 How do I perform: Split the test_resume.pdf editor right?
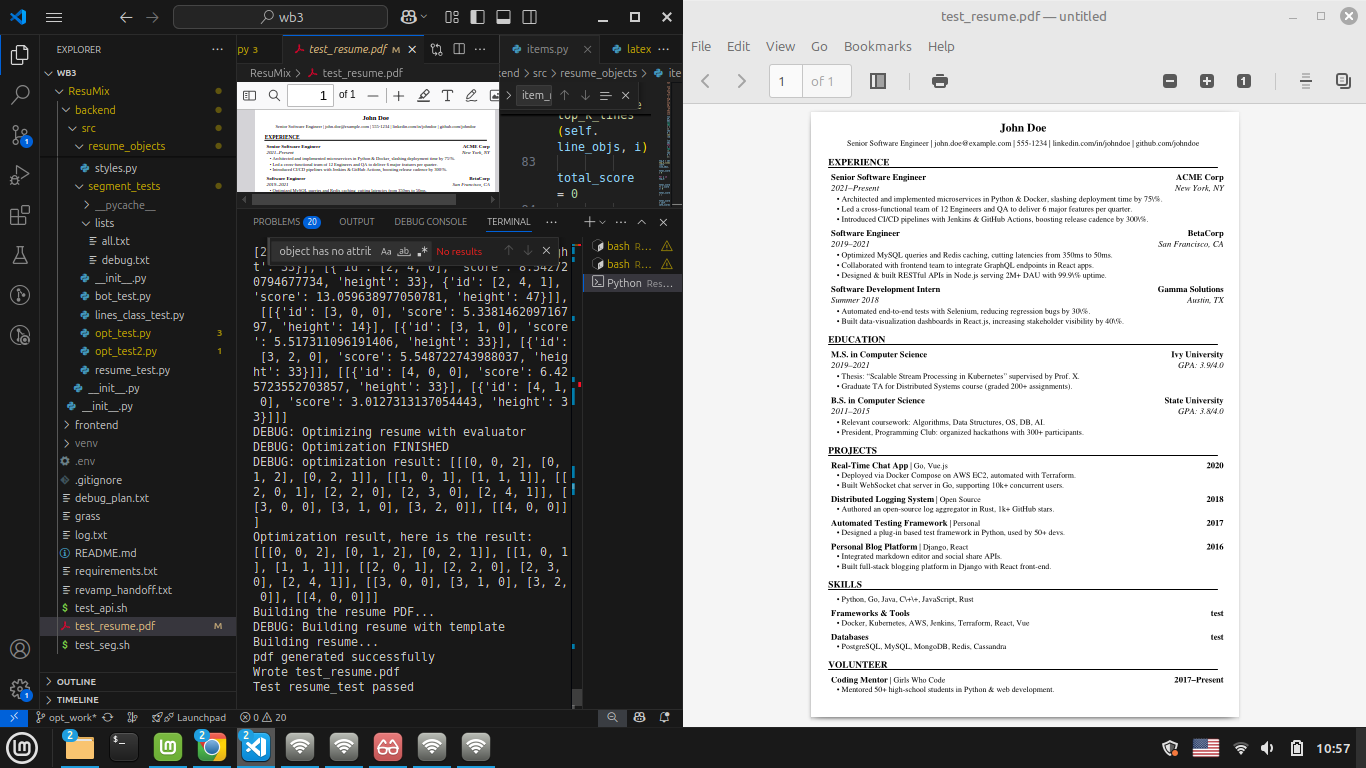pyautogui.click(x=460, y=49)
